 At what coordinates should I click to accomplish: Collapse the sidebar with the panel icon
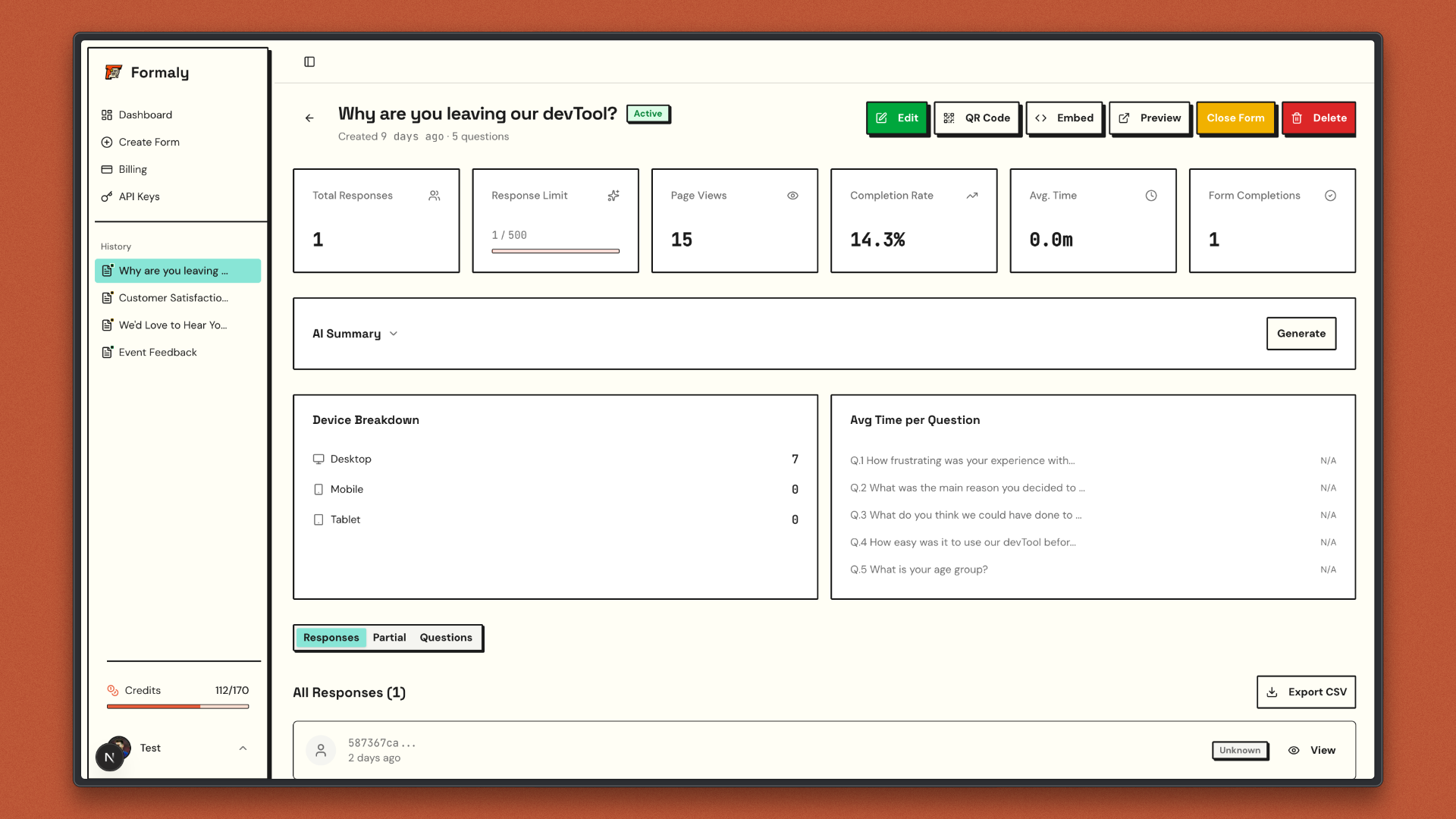click(309, 61)
